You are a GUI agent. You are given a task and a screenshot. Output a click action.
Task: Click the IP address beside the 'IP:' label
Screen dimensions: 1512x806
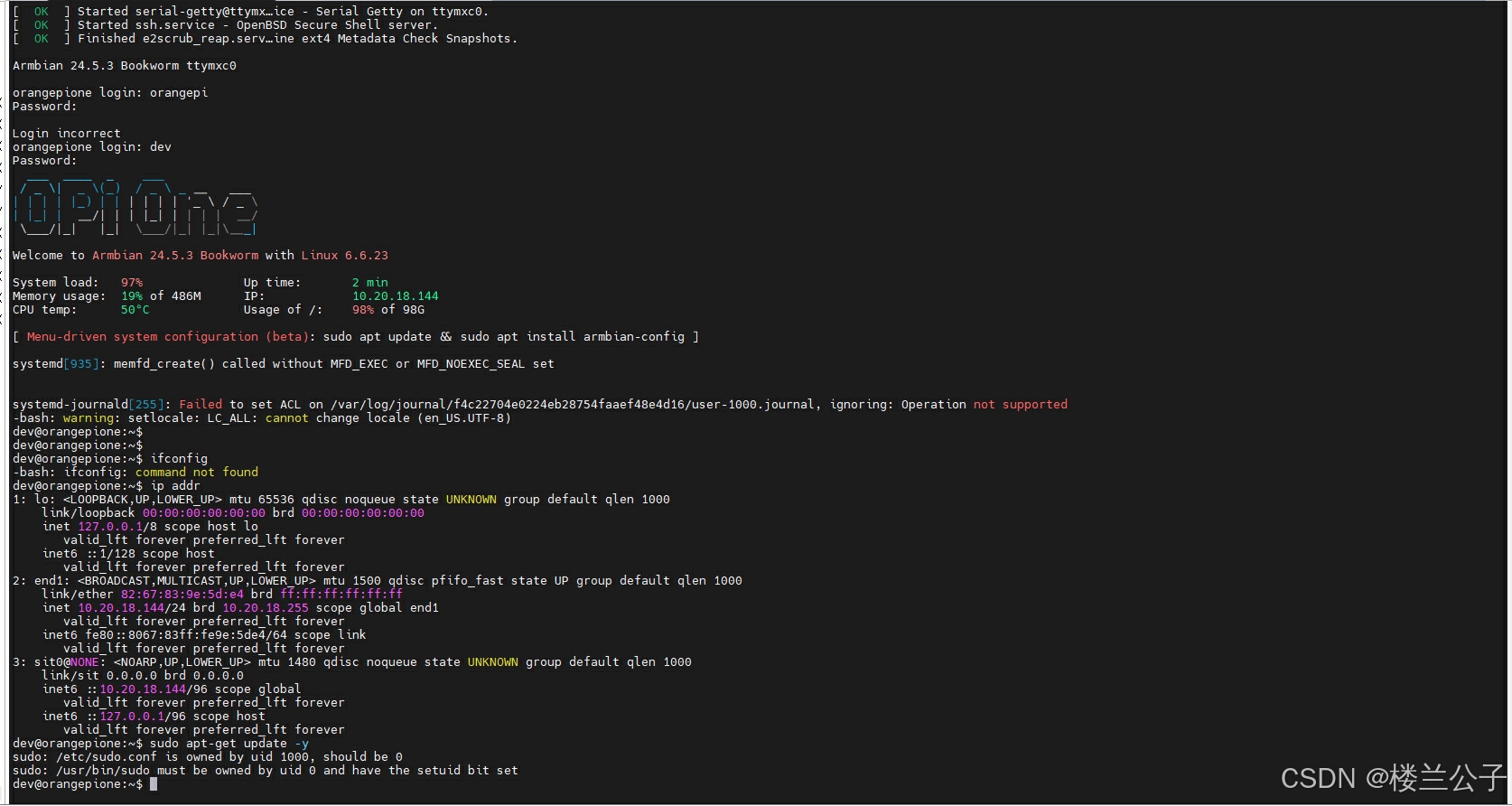pos(396,296)
